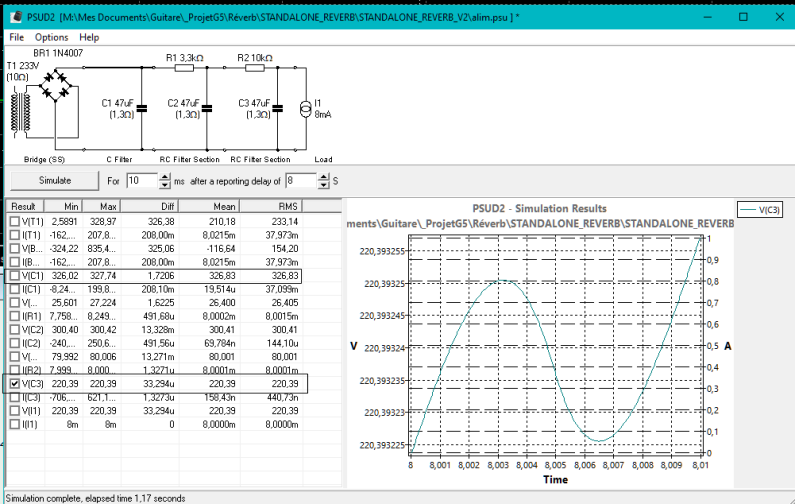Screen dimensions: 795x504
Task: Click the C2 47uF capacitor symbol
Action: click(205, 108)
